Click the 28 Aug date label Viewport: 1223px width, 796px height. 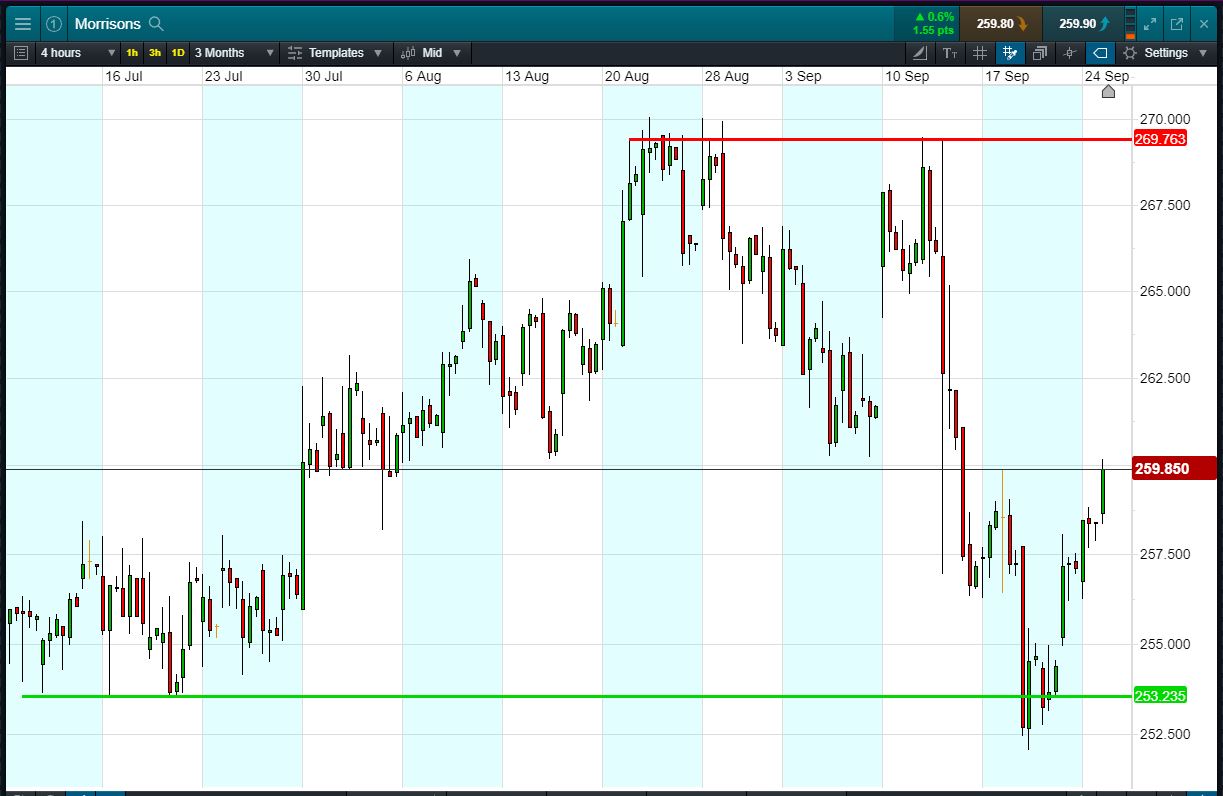tap(727, 76)
